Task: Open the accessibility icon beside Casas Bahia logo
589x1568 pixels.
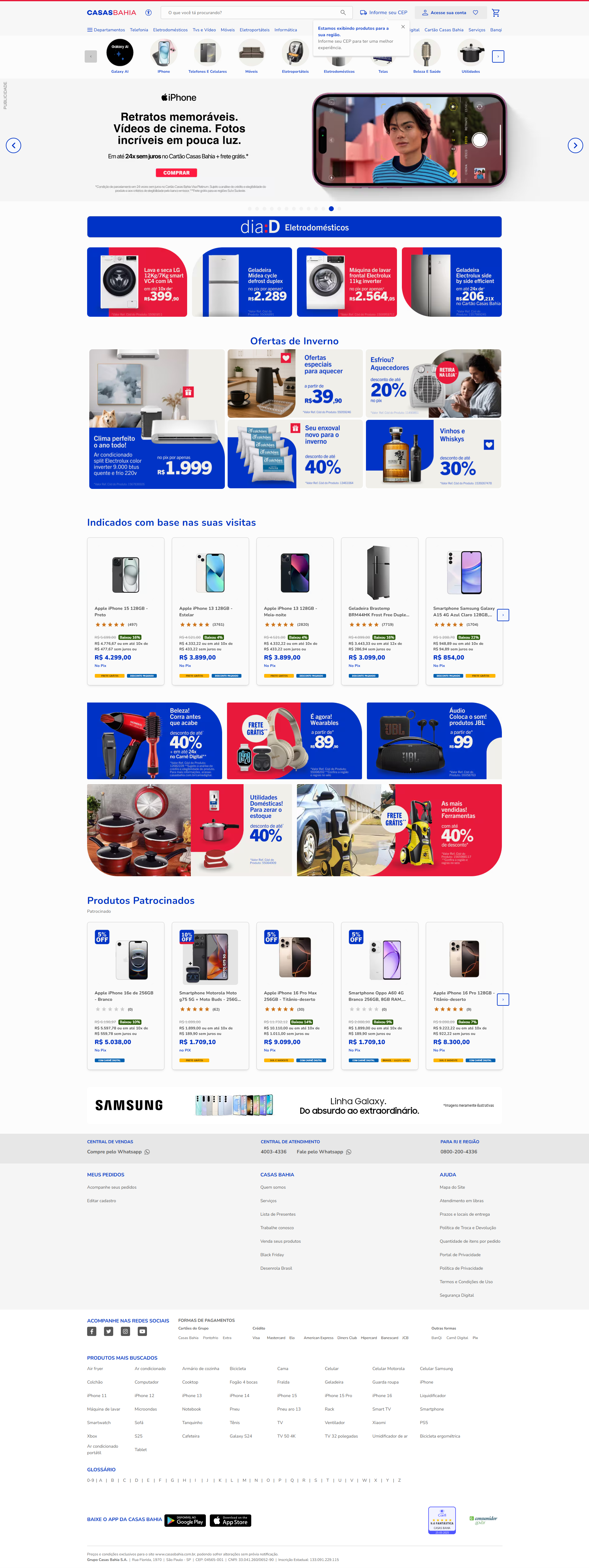Action: click(x=148, y=12)
